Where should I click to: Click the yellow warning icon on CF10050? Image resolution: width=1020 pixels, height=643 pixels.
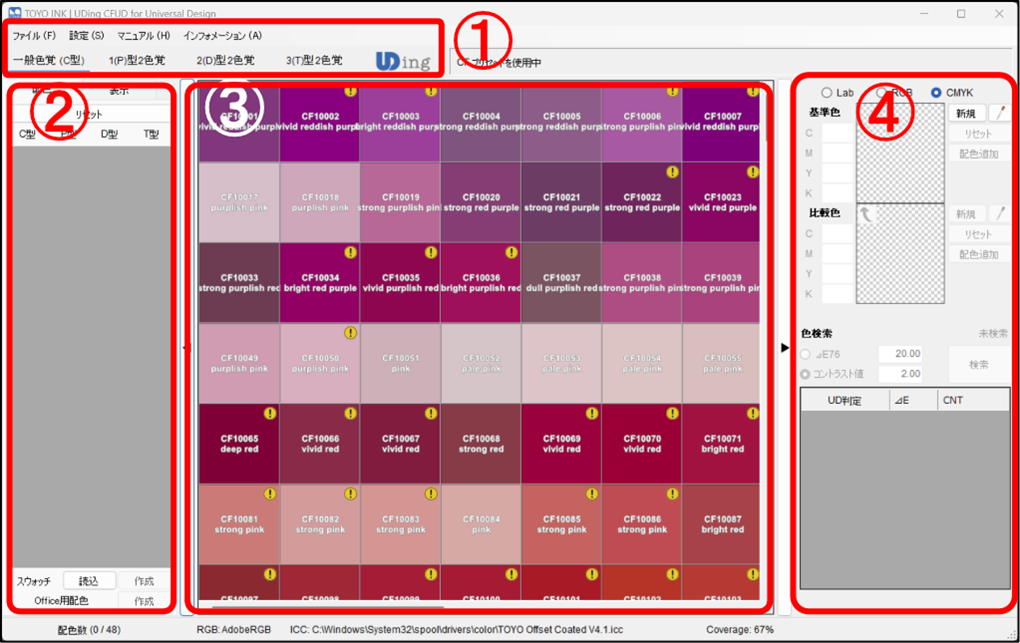(x=351, y=333)
